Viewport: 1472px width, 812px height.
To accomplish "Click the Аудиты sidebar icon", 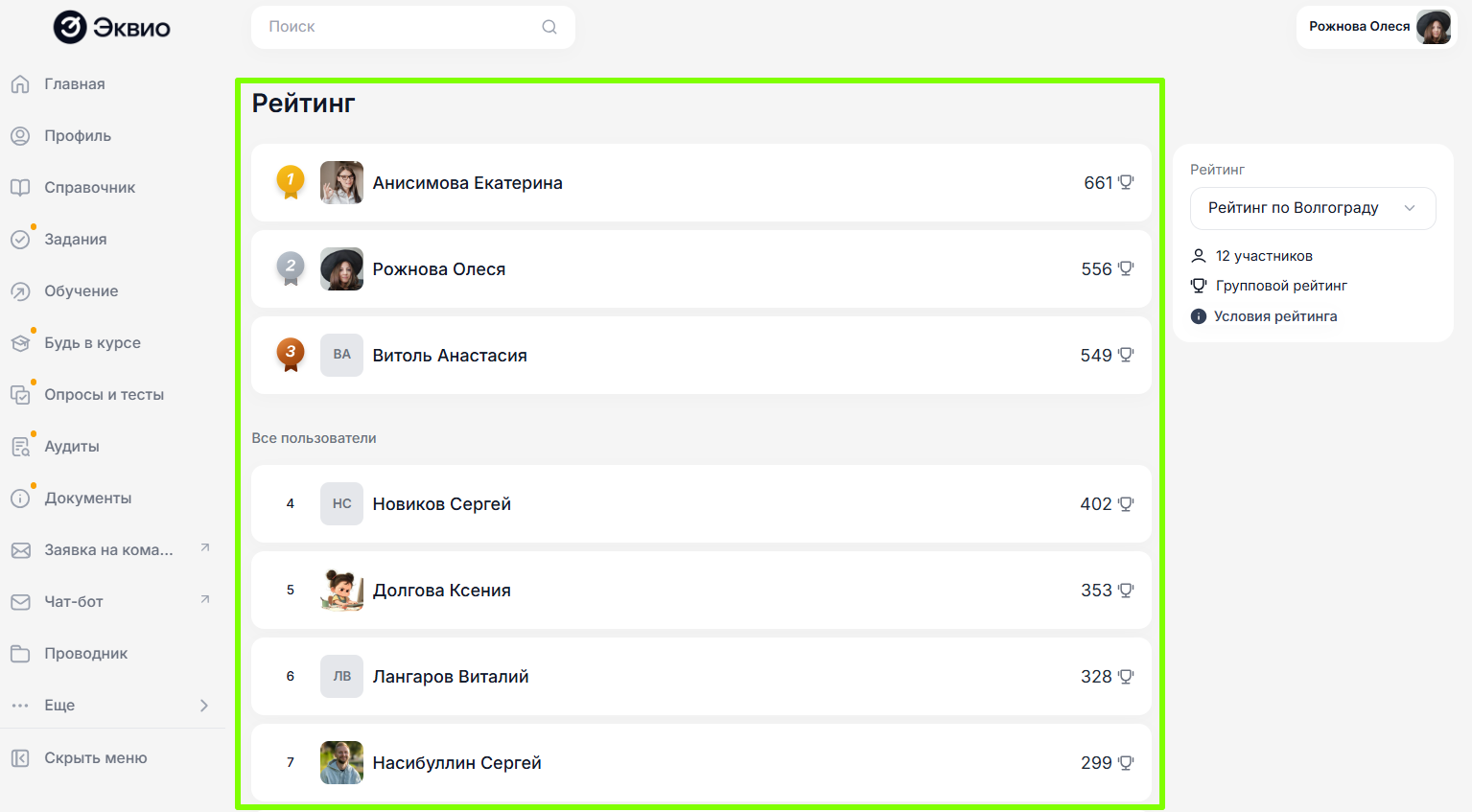I will click(20, 447).
